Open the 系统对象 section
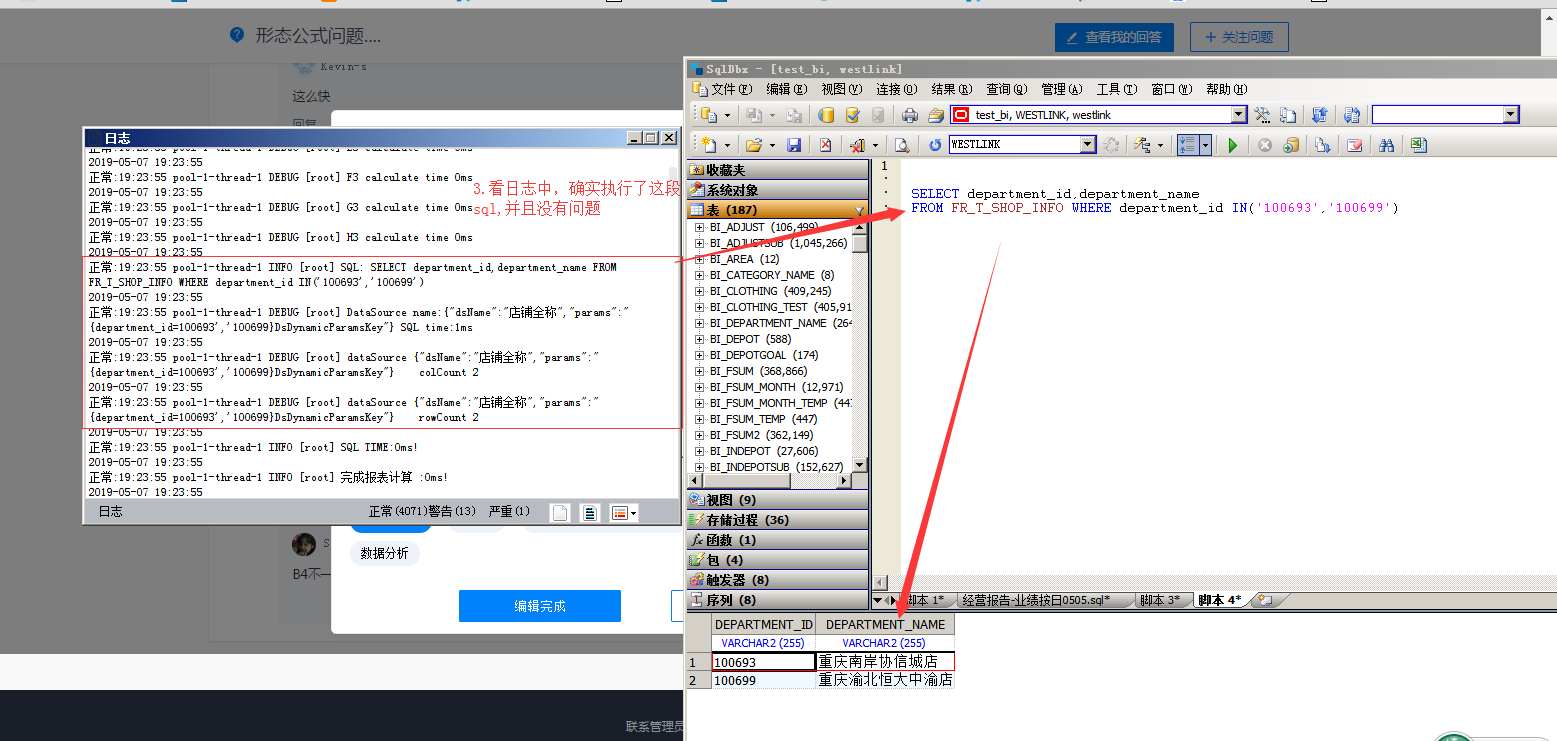The height and width of the screenshot is (741, 1557). point(777,190)
